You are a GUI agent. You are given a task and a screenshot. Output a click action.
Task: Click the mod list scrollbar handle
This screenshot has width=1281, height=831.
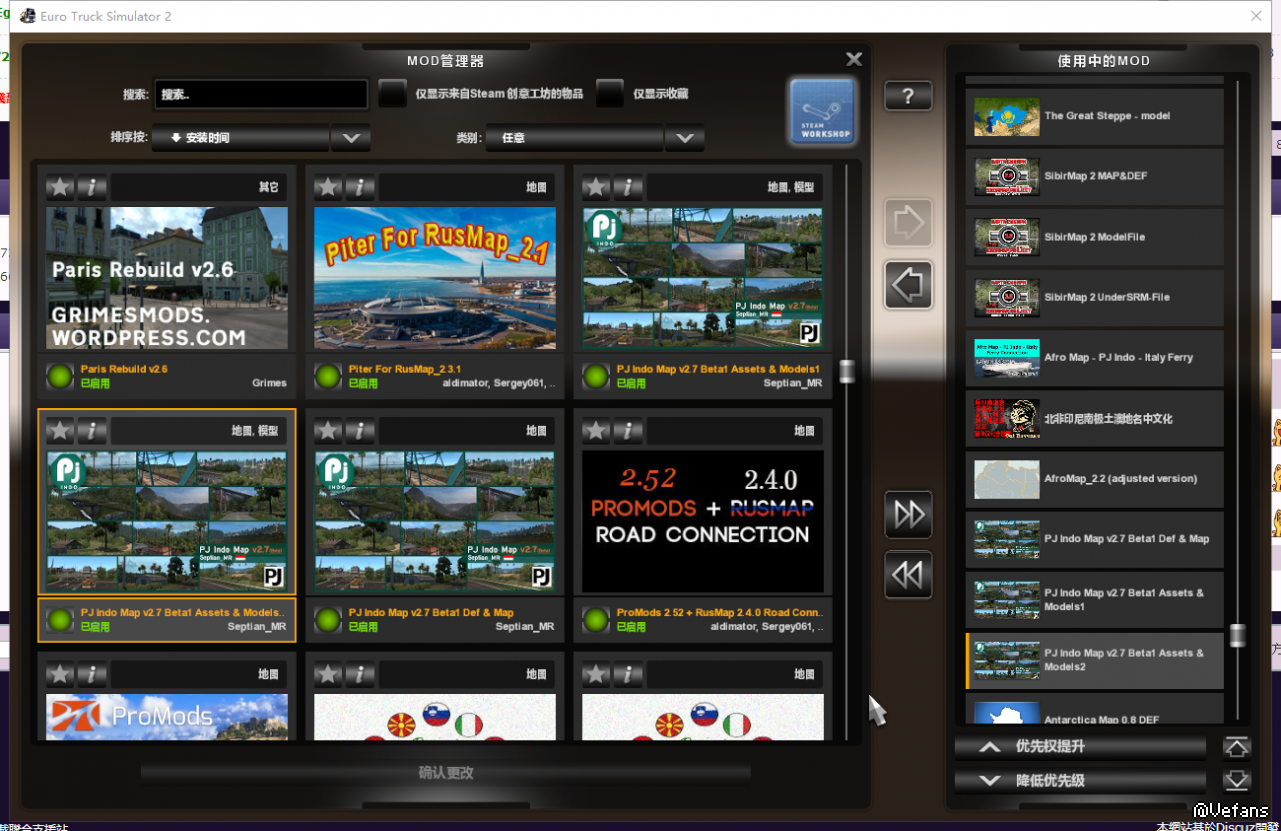click(847, 372)
